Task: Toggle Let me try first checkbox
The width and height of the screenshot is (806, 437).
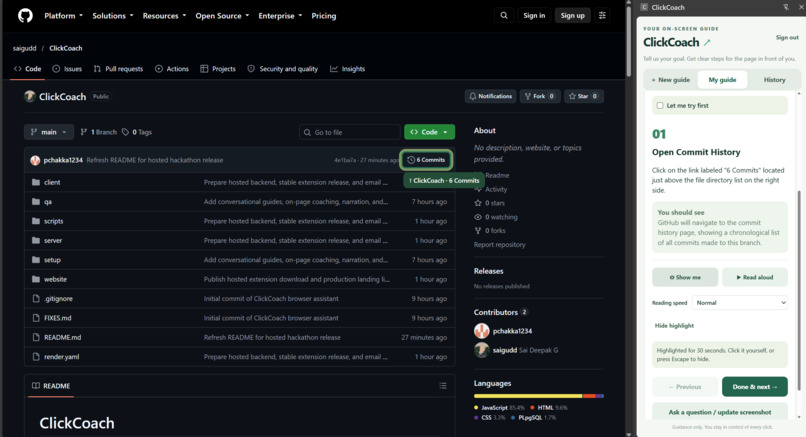Action: coord(660,105)
